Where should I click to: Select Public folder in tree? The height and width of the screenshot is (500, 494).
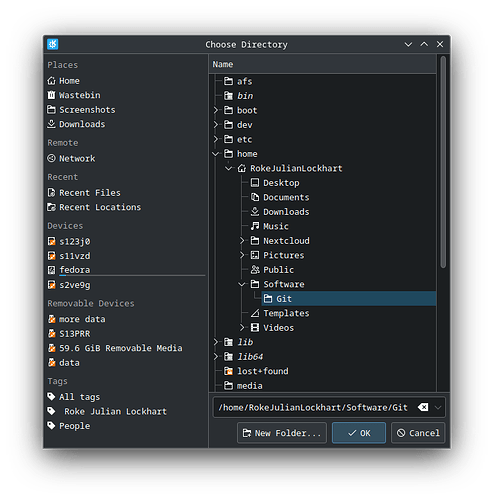[272, 270]
